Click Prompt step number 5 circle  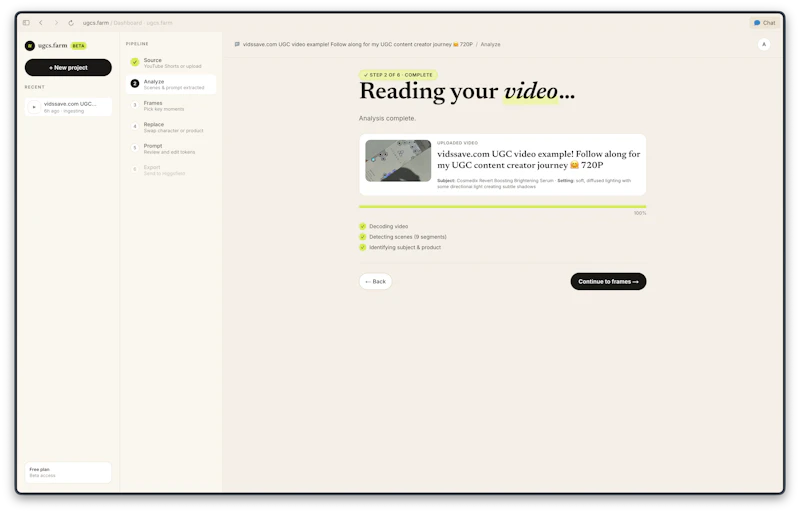click(135, 148)
